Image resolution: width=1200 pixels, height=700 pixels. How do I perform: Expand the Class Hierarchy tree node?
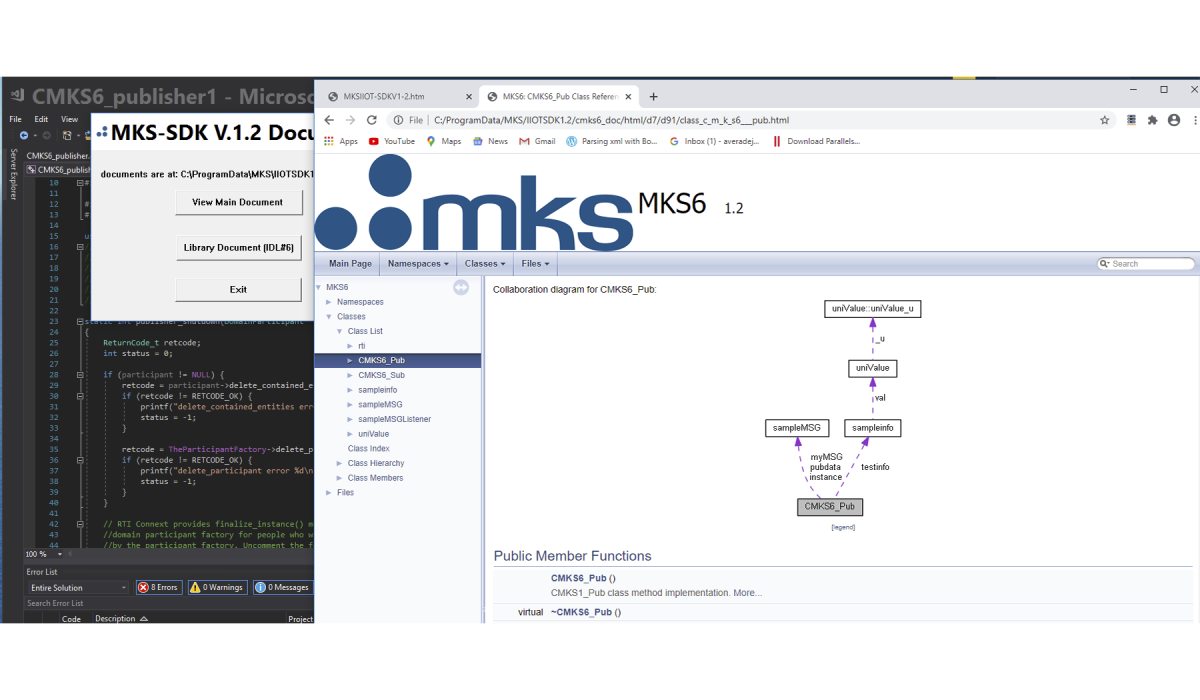click(x=339, y=463)
